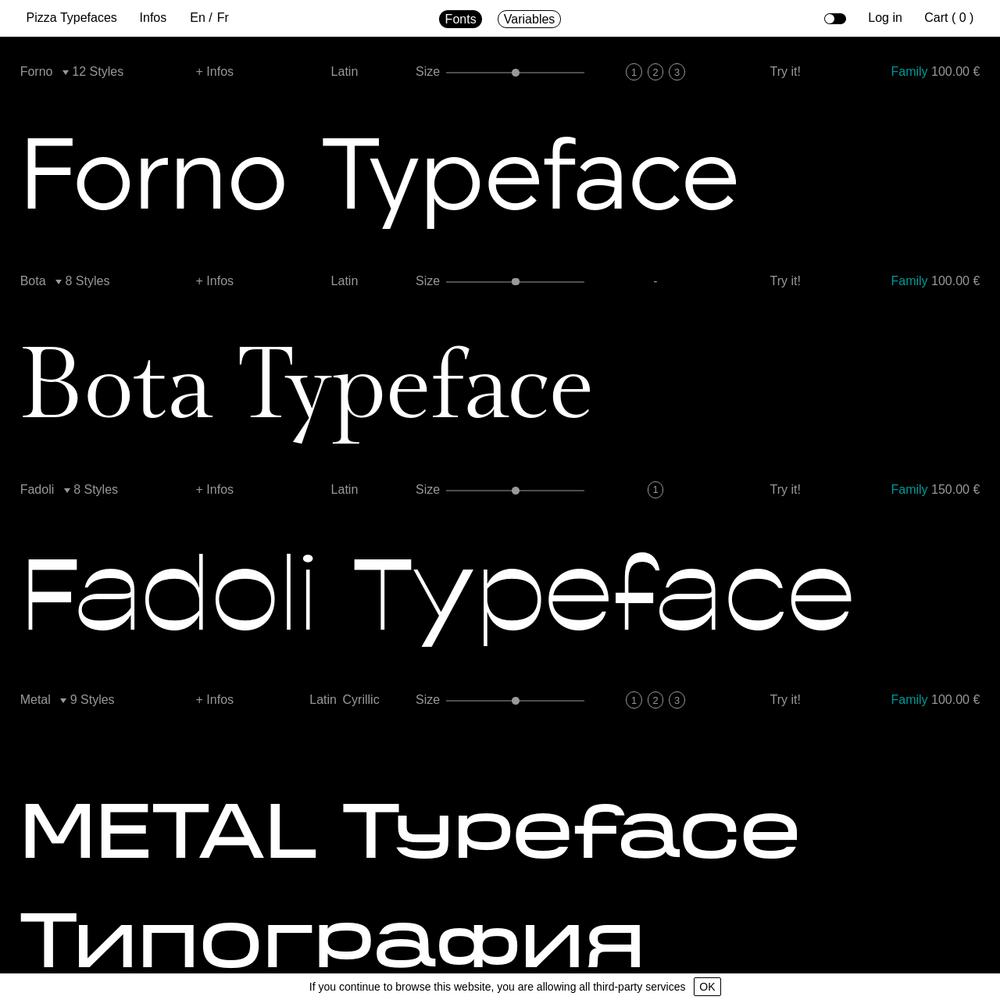Click the Fadoli size slider handle
This screenshot has width=1000, height=1000.
tap(515, 491)
